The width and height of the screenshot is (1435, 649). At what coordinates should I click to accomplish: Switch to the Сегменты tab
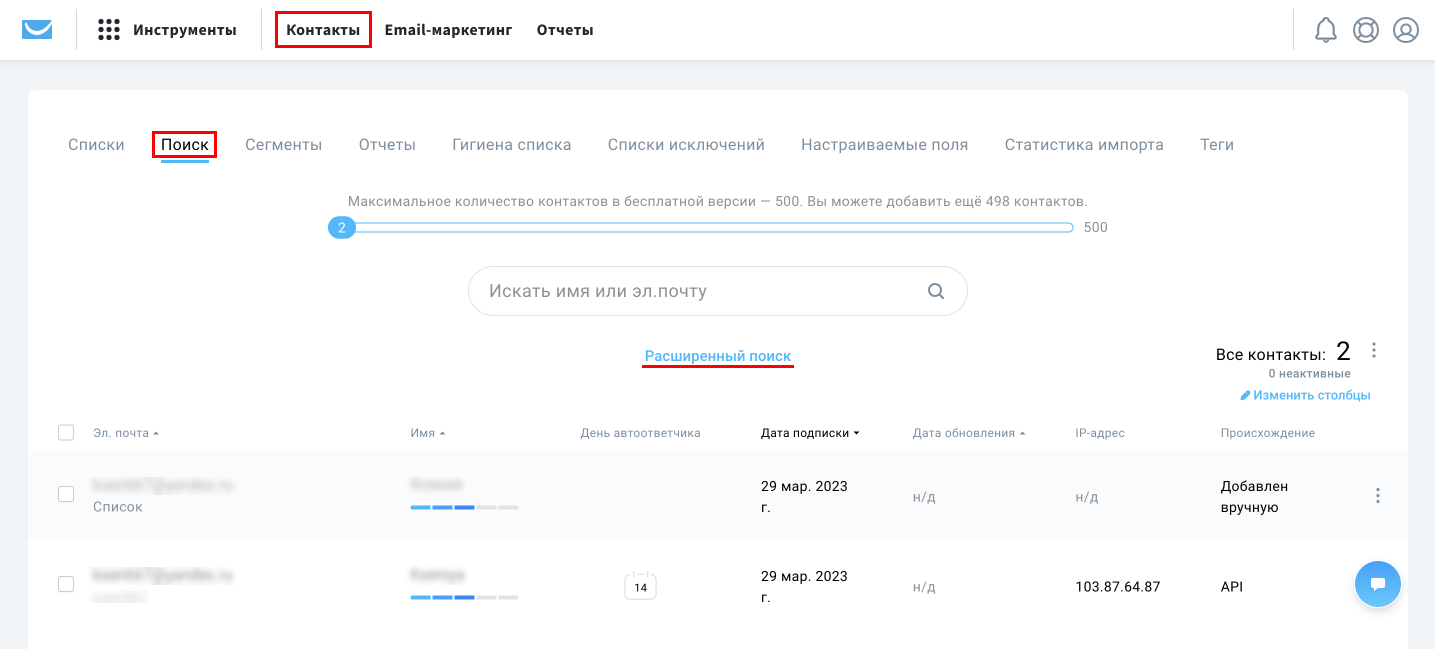[283, 144]
